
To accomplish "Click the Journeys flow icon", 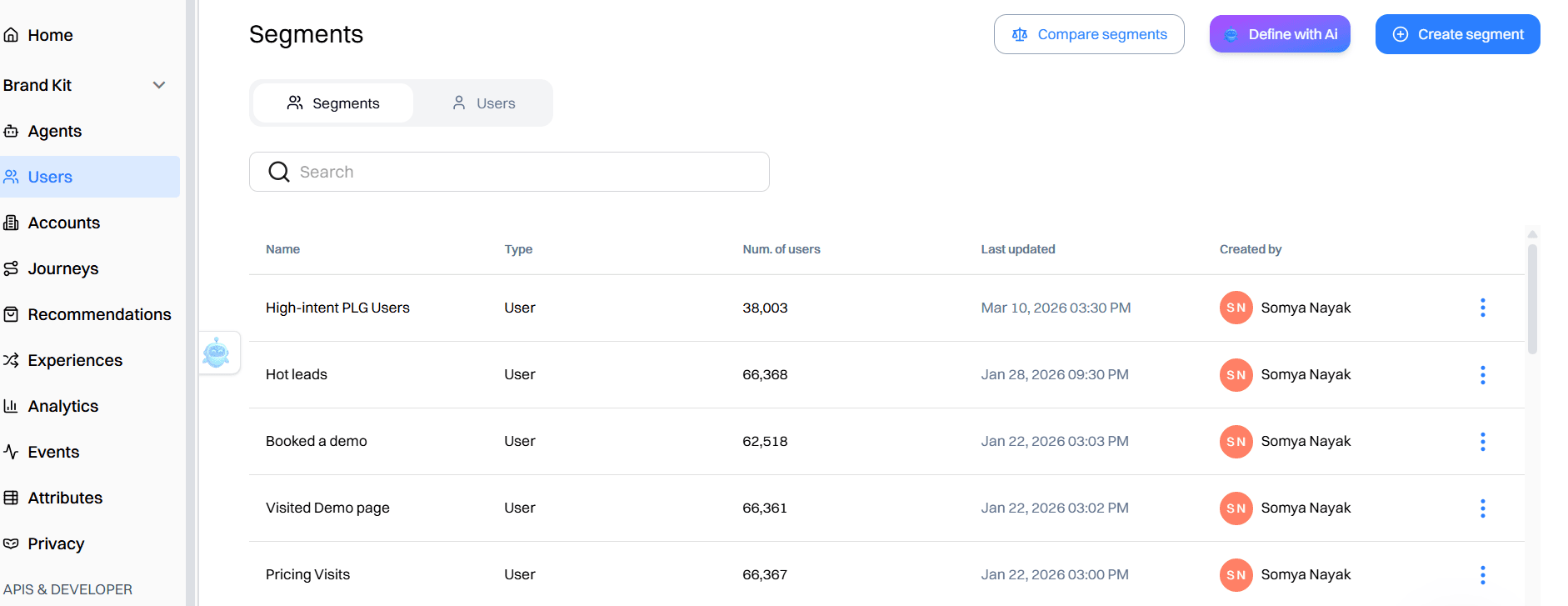I will tap(11, 268).
